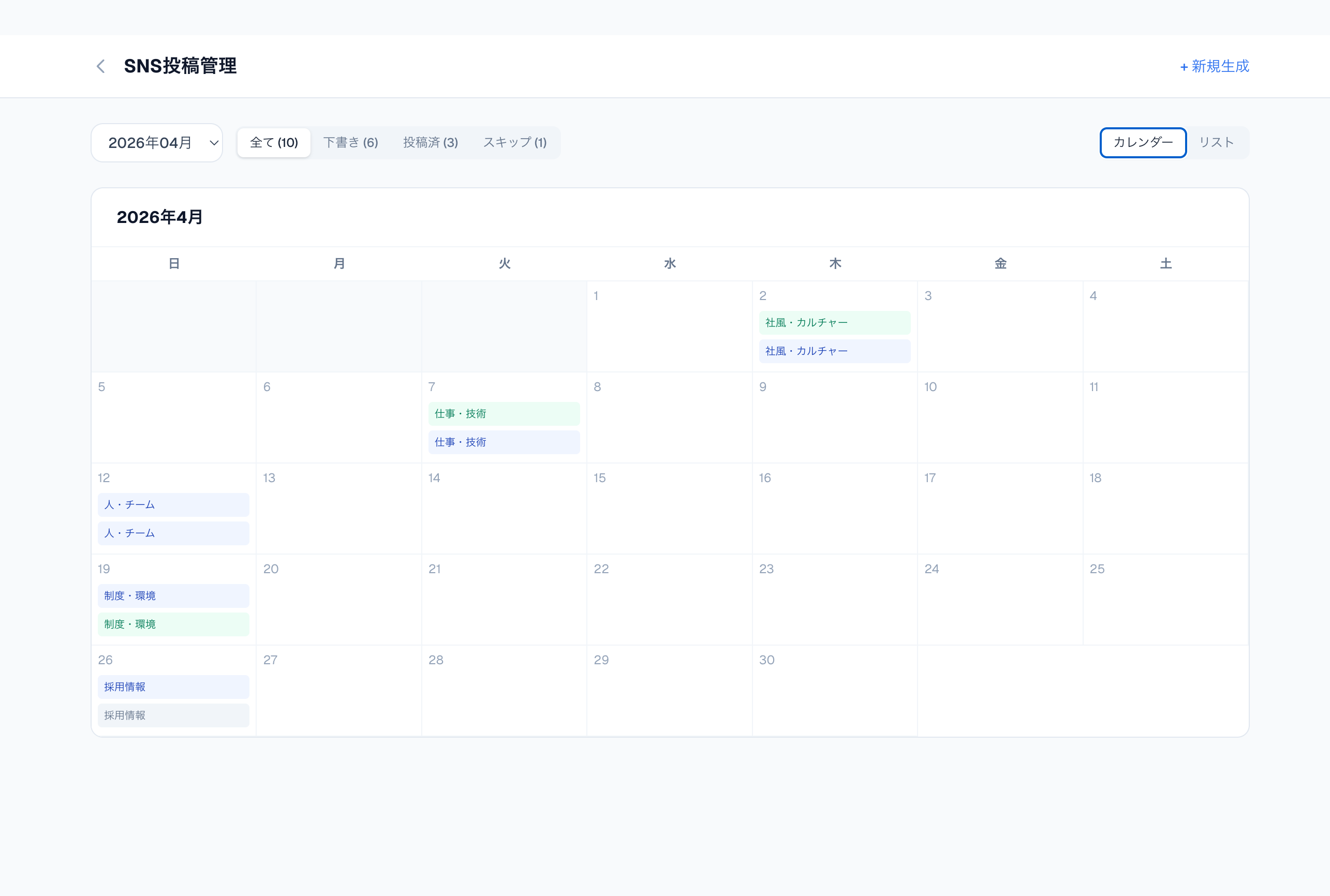
Task: Open second 人・チーム post on April 12
Action: click(x=173, y=533)
